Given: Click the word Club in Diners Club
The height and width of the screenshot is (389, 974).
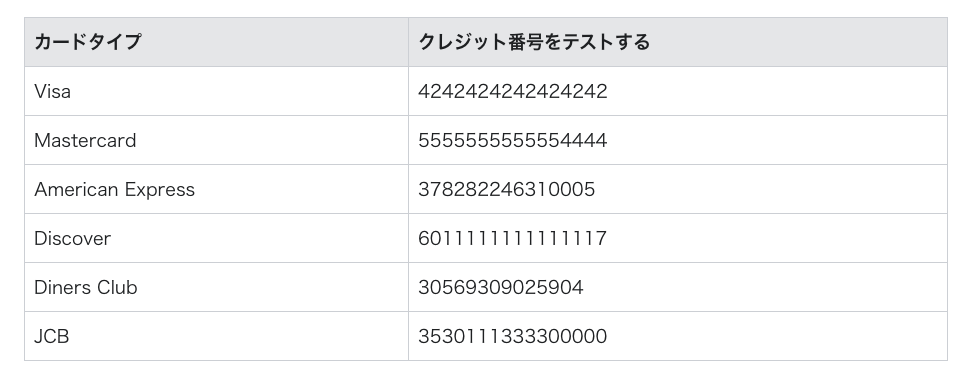Looking at the screenshot, I should 117,288.
